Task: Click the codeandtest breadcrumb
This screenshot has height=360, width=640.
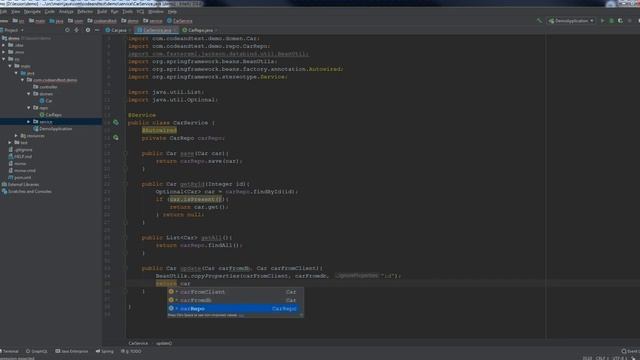Action: (102, 21)
